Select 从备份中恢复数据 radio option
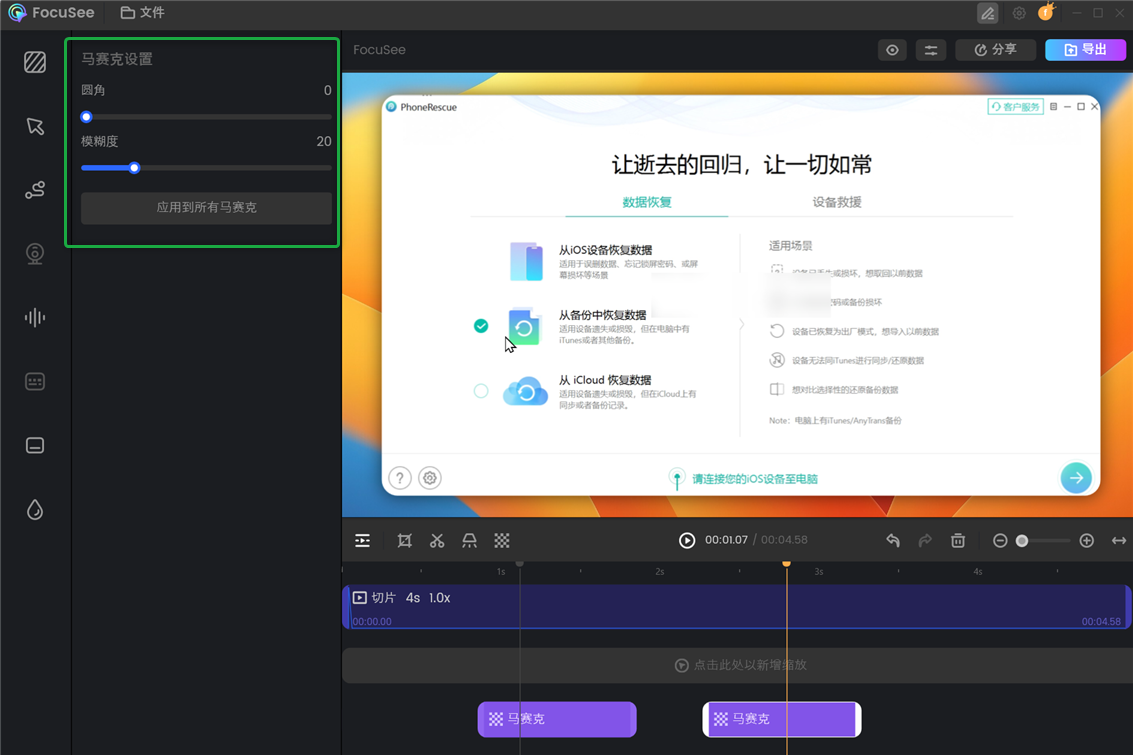The image size is (1133, 755). (481, 326)
